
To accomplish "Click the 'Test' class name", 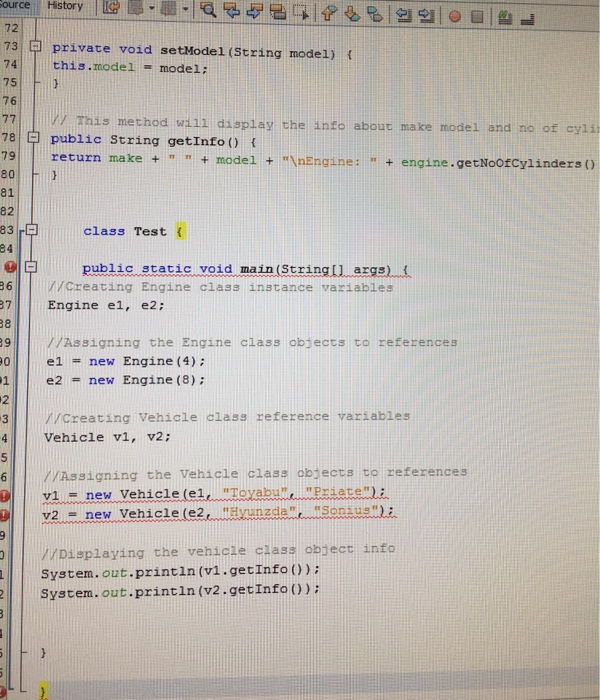I will tap(150, 231).
